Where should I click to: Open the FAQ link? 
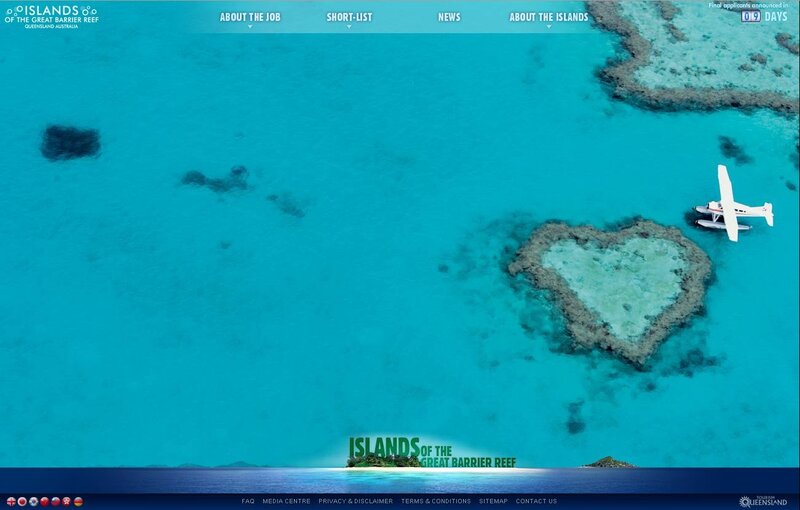click(x=248, y=501)
